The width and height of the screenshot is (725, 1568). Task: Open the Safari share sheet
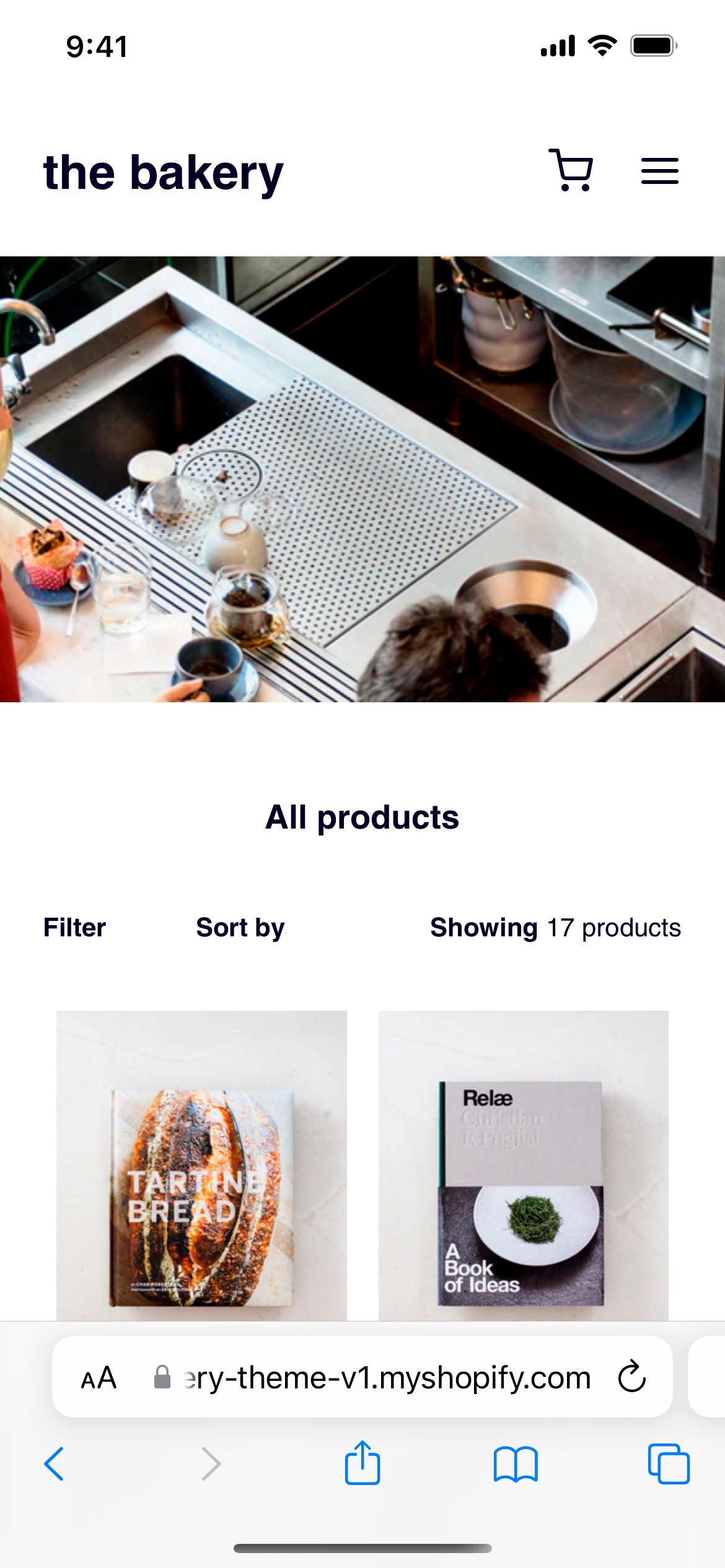(x=362, y=1462)
